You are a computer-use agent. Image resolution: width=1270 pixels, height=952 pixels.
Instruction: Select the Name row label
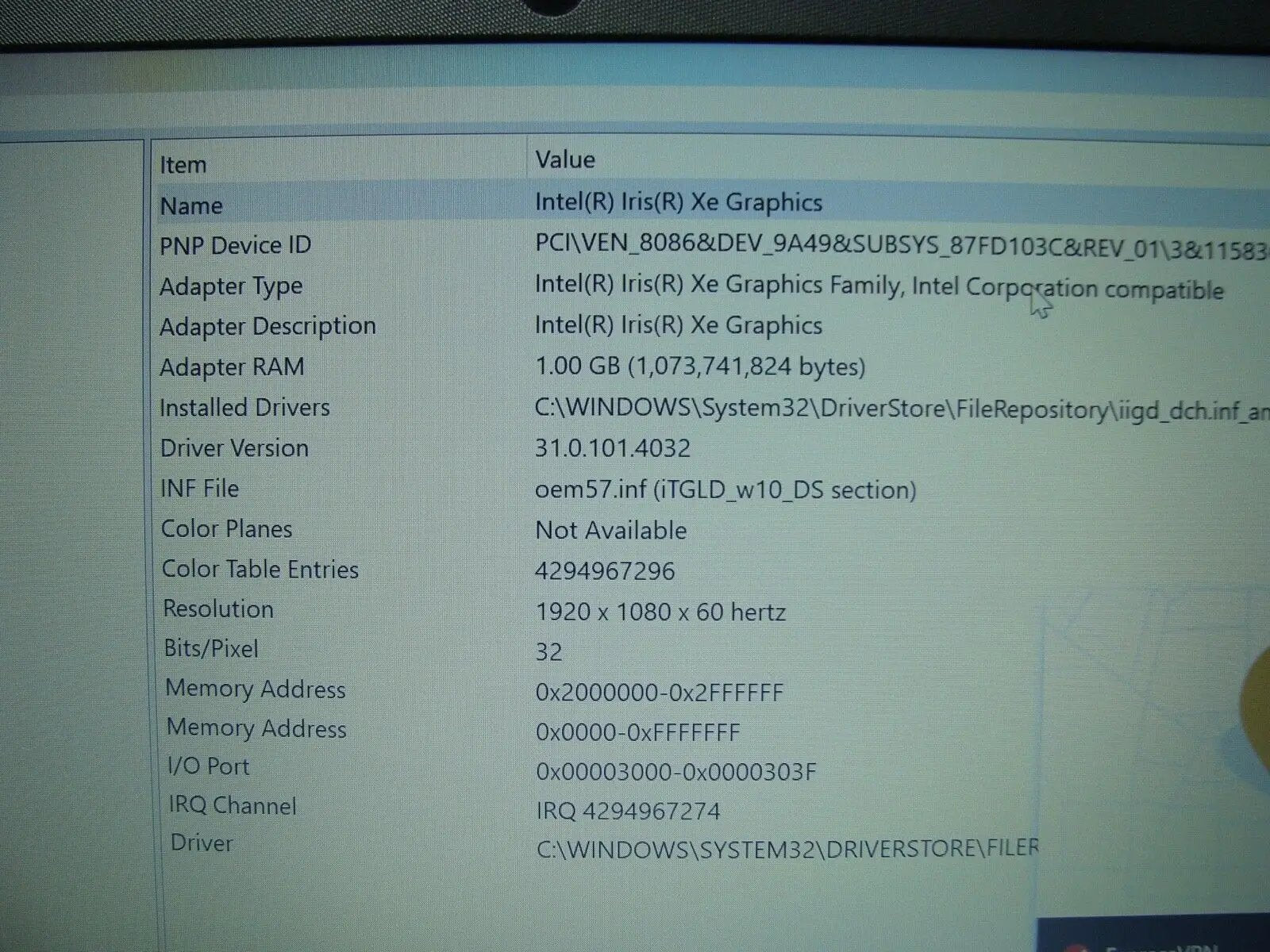point(191,206)
